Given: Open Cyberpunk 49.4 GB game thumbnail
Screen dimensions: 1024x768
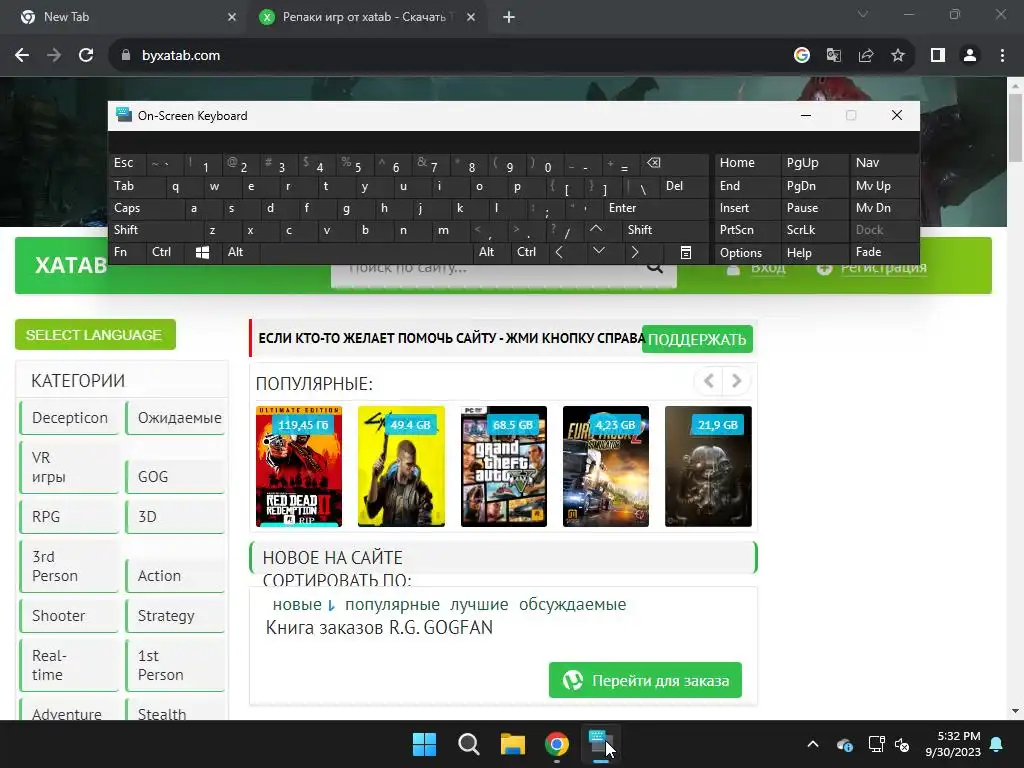Looking at the screenshot, I should point(402,466).
